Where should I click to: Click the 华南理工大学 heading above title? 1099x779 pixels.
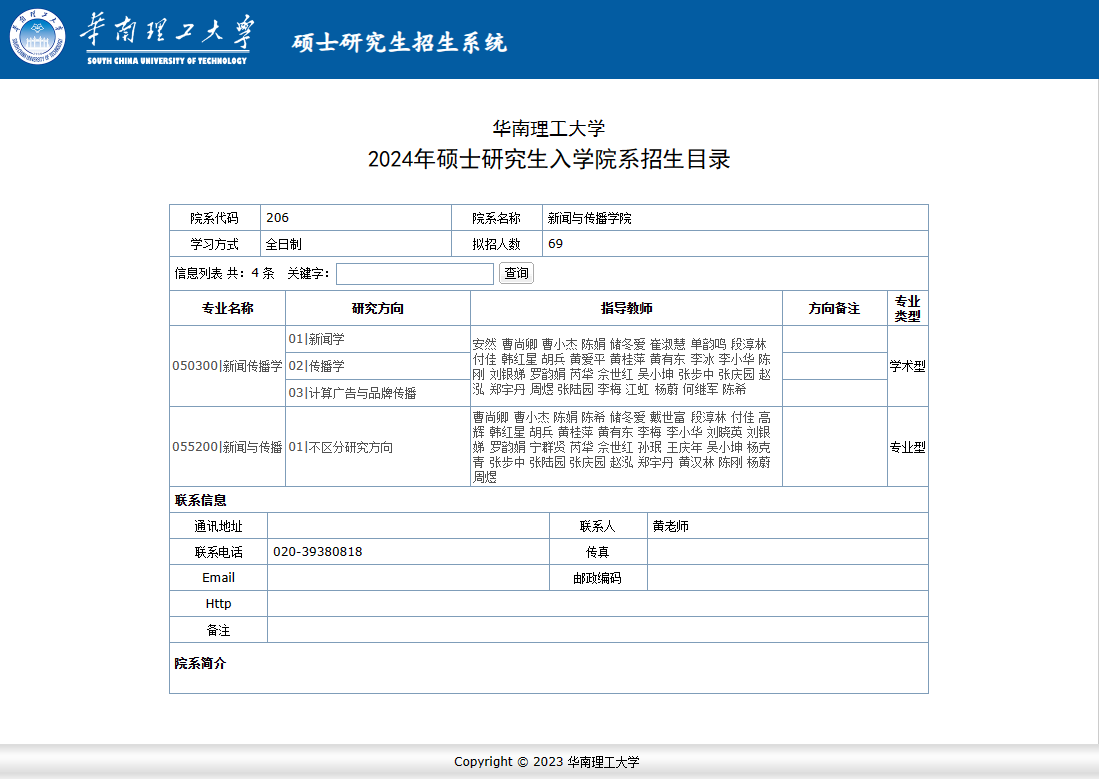[549, 128]
